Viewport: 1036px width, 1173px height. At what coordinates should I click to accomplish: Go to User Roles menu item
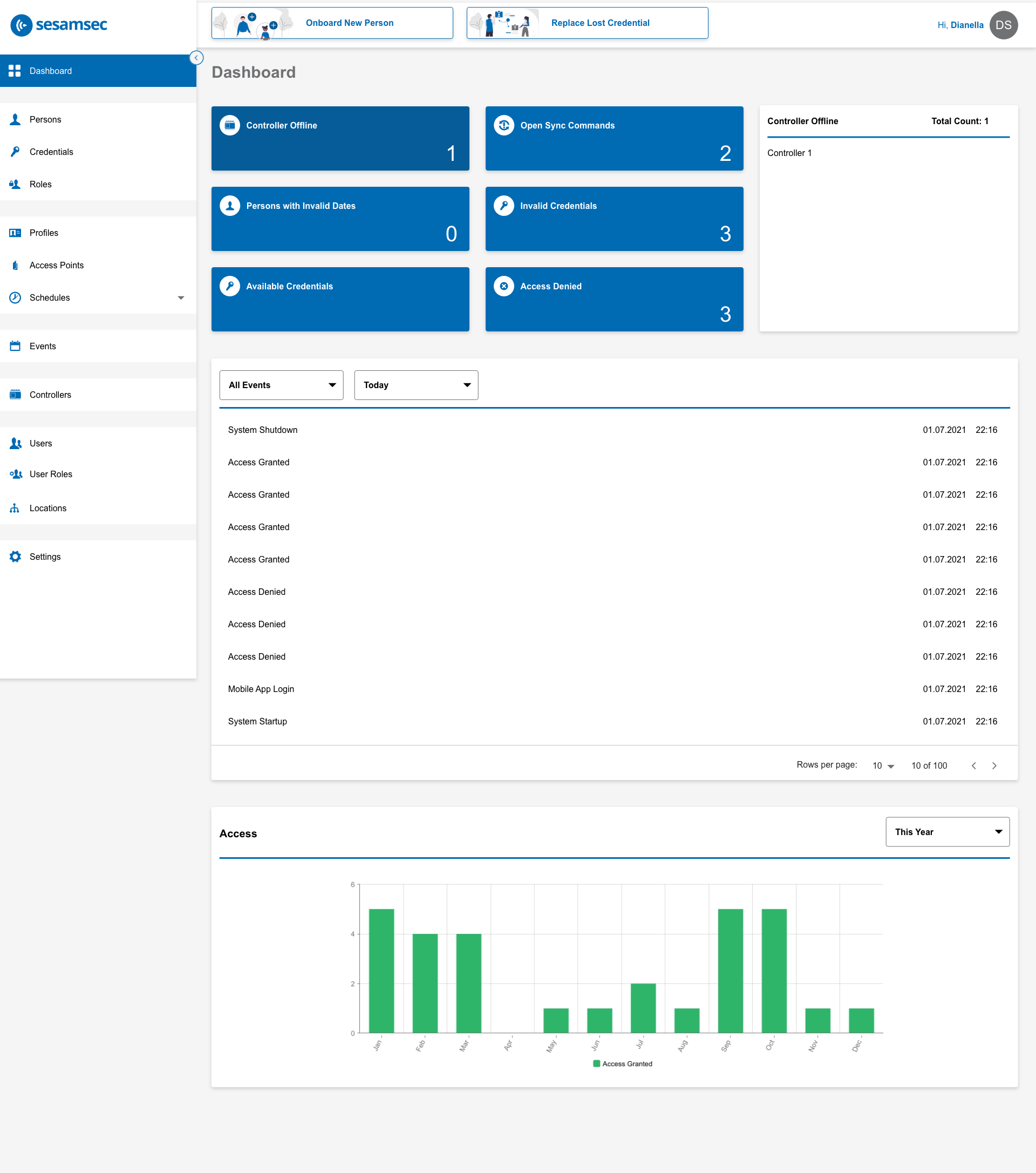tap(51, 474)
